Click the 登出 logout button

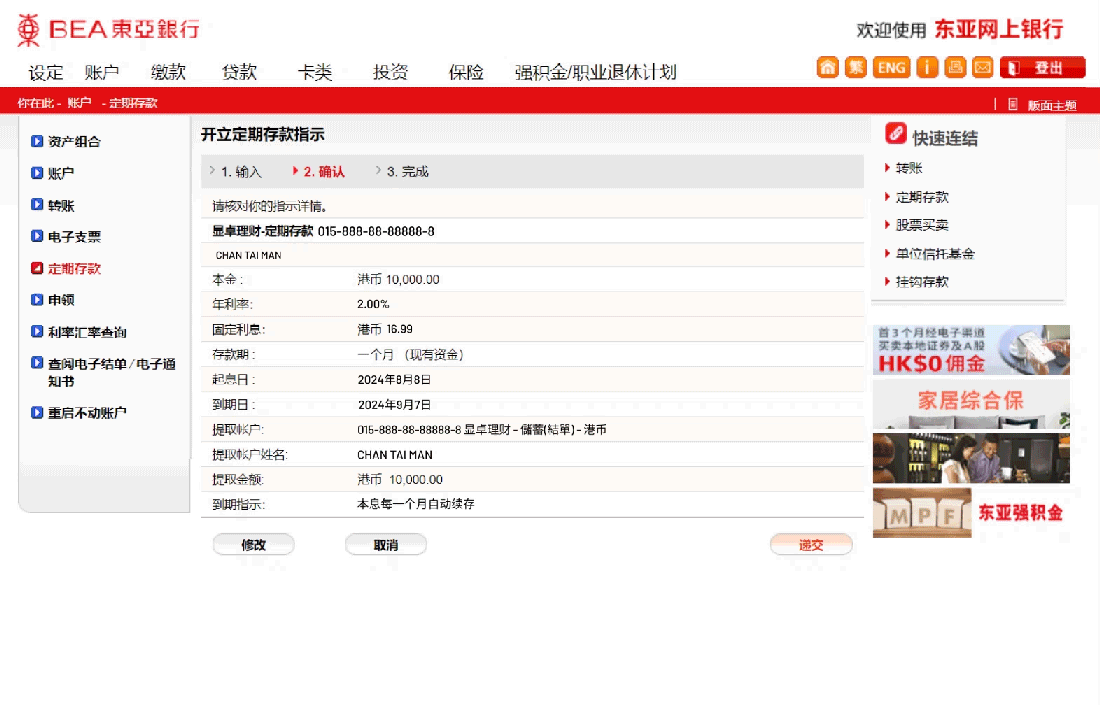pos(1042,67)
